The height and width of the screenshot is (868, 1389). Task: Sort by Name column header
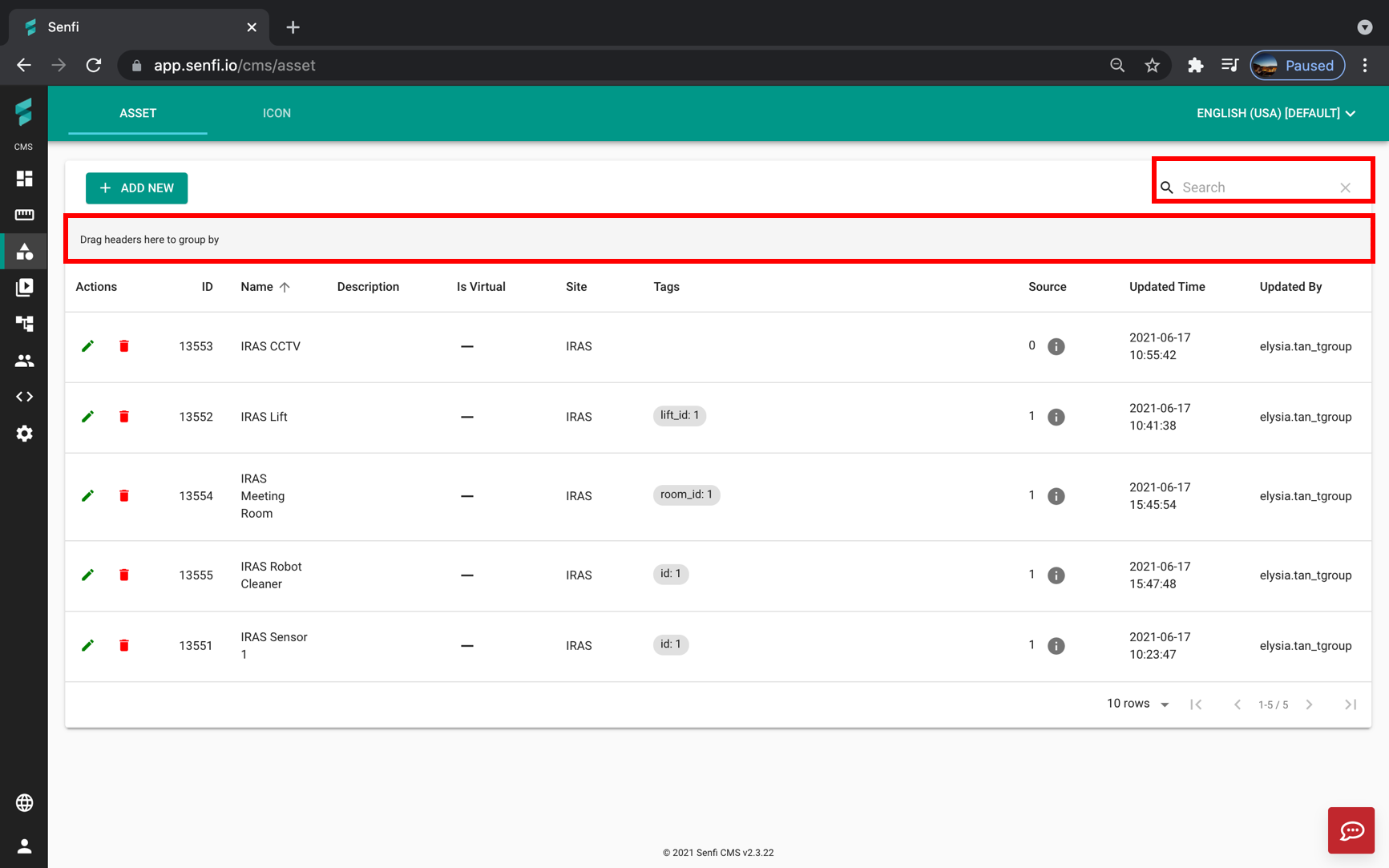(x=265, y=287)
